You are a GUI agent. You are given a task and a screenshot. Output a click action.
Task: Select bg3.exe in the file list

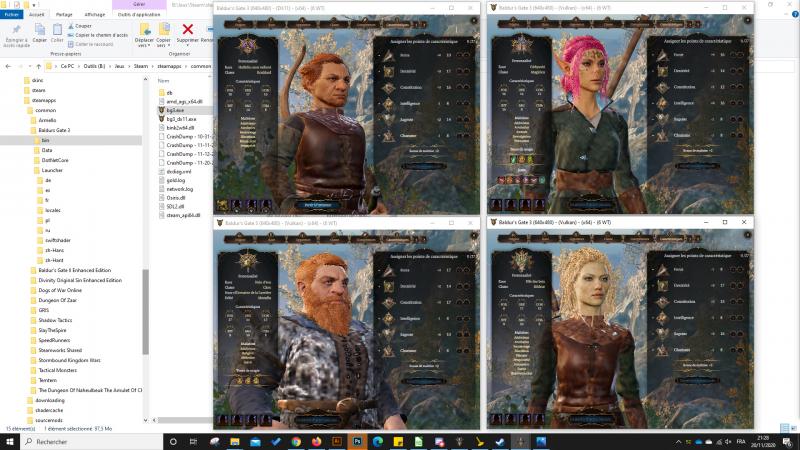coord(175,110)
